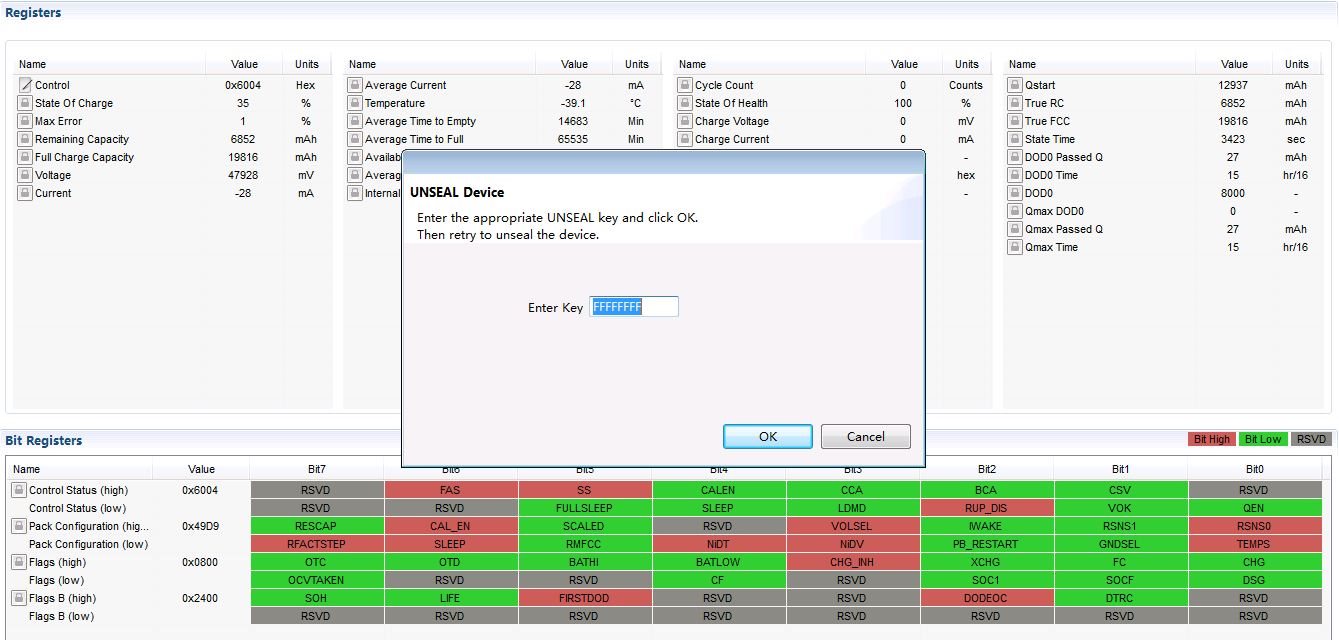The height and width of the screenshot is (640, 1339).
Task: Click lock icon next to Qmax Time
Action: tap(1015, 247)
